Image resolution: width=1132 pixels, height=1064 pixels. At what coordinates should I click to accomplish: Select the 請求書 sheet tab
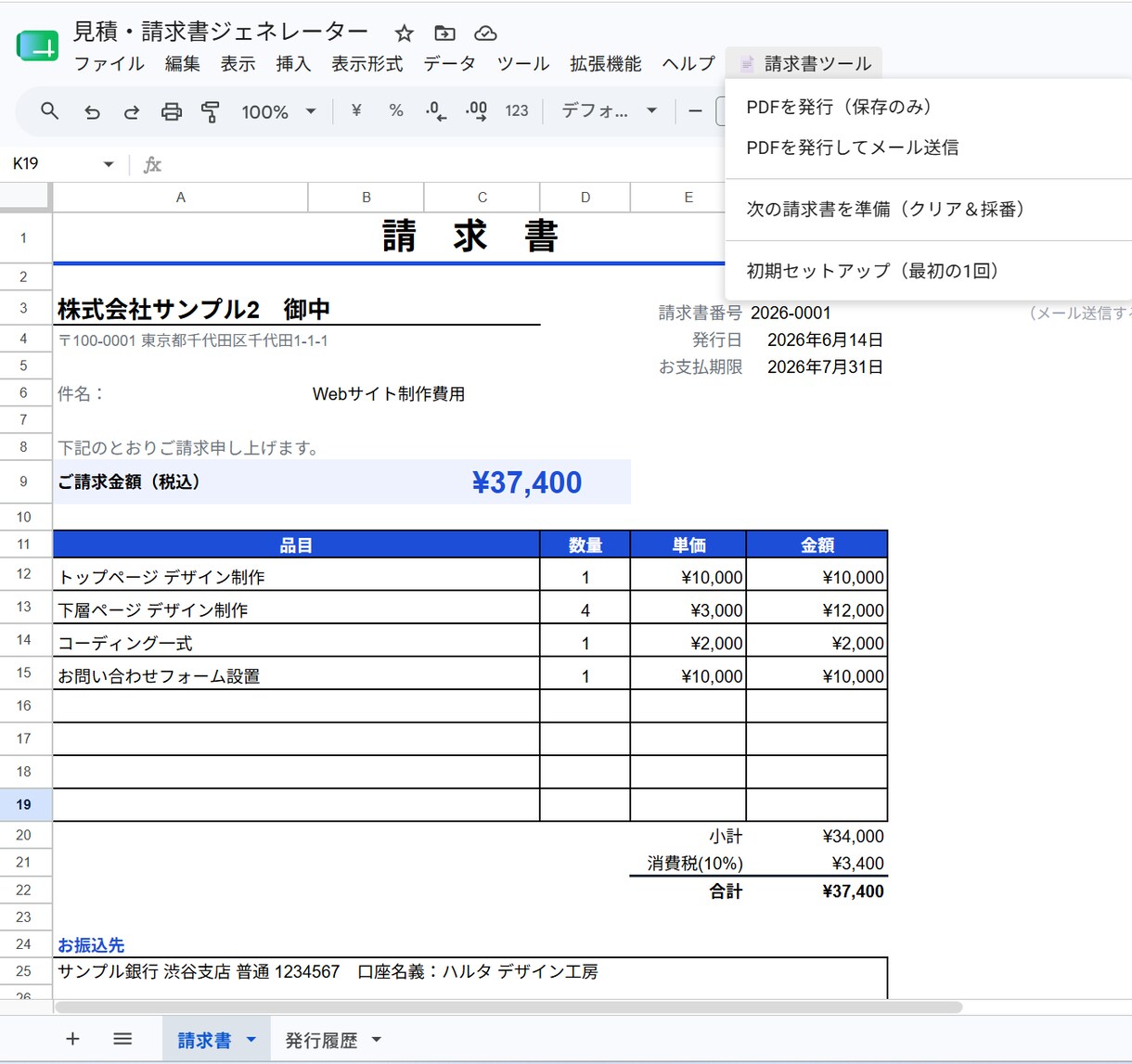click(204, 1040)
